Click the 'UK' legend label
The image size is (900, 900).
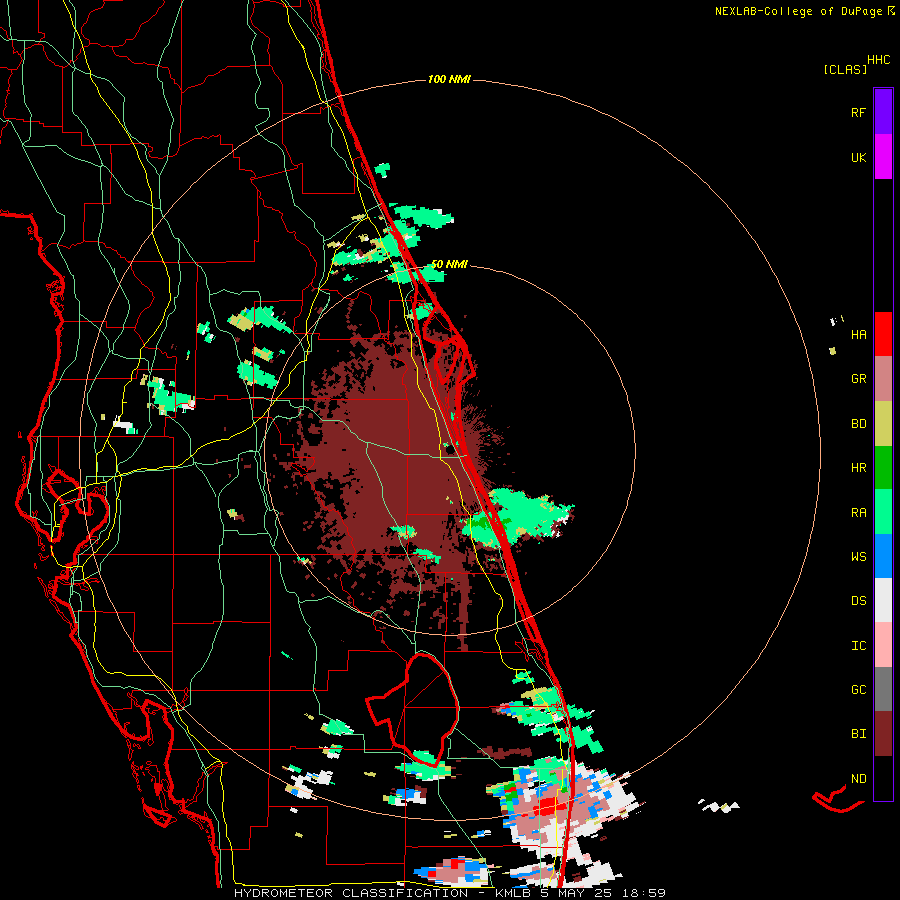[859, 157]
